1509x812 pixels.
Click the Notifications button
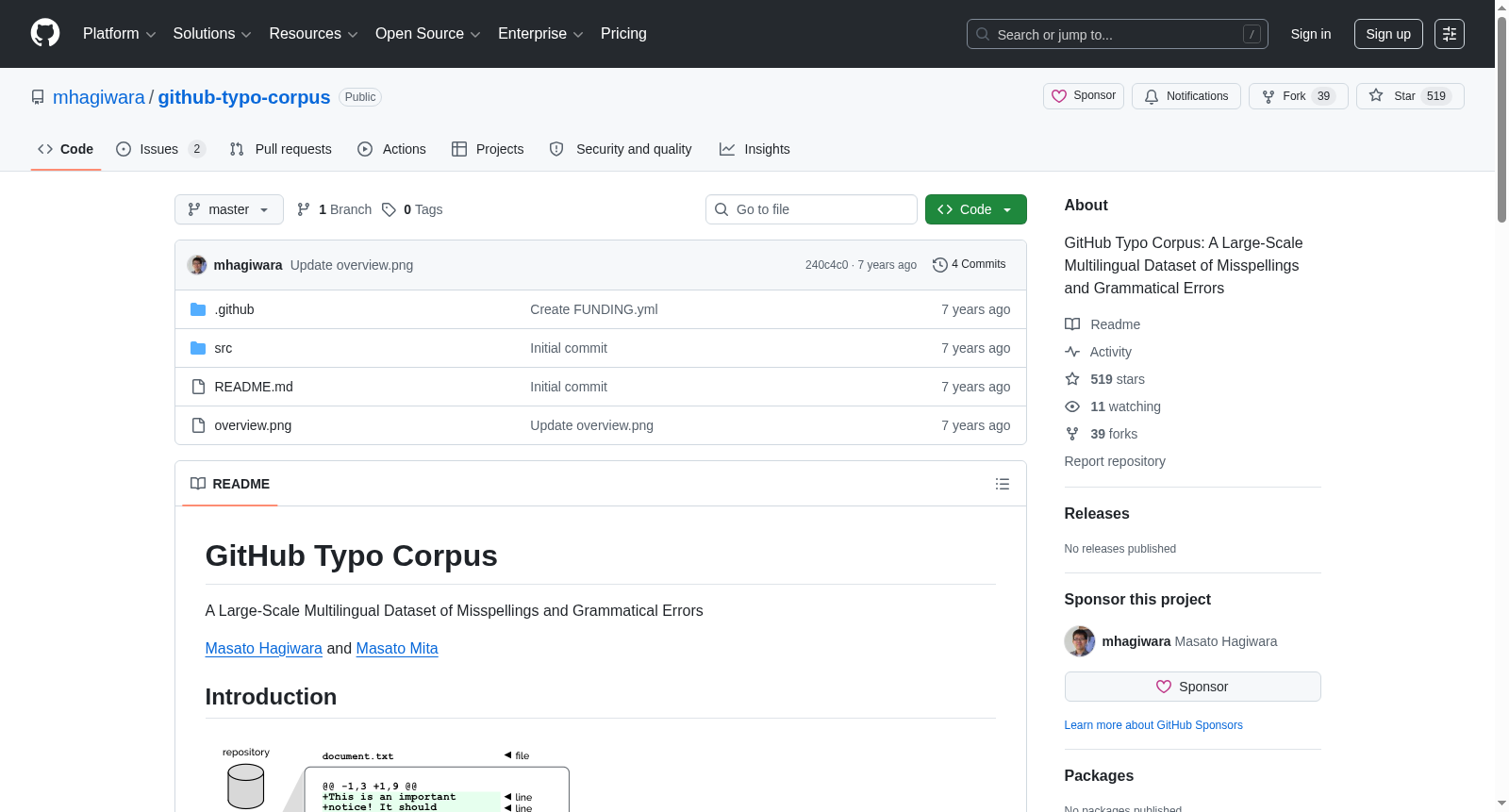(x=1186, y=96)
